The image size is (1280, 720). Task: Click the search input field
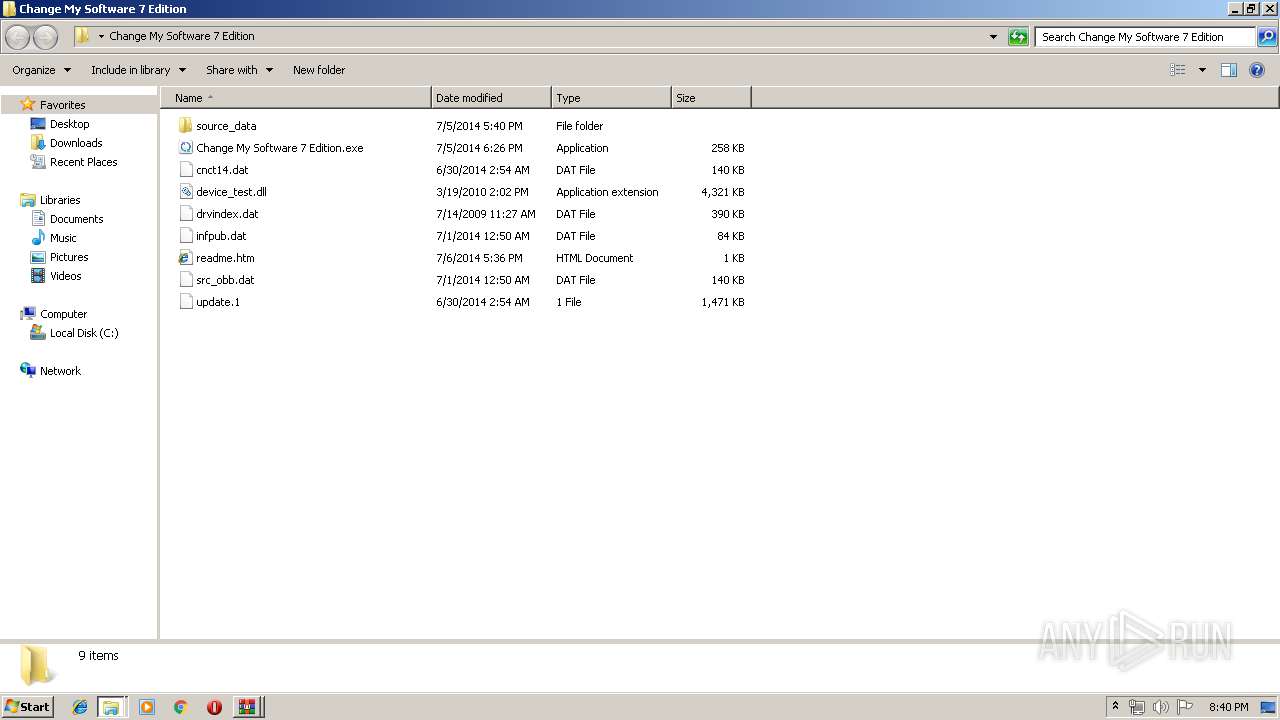coord(1145,37)
